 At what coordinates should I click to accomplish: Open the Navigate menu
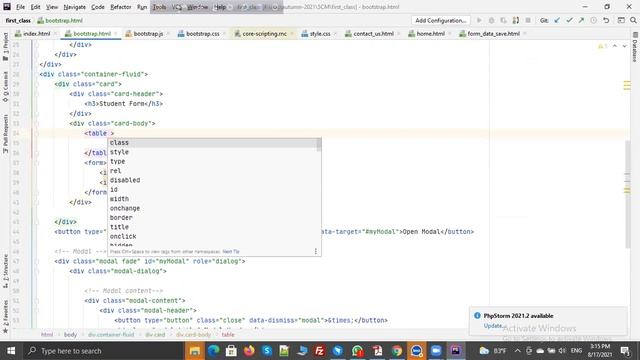point(75,7)
